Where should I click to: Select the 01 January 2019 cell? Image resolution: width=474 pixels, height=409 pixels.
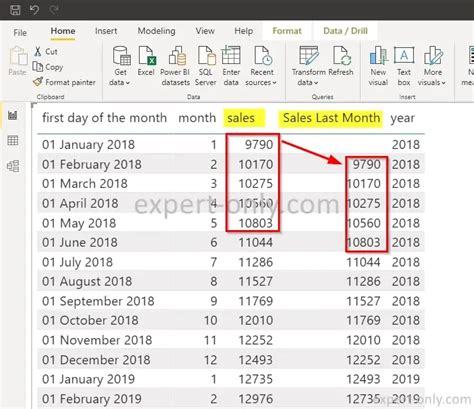[88, 379]
